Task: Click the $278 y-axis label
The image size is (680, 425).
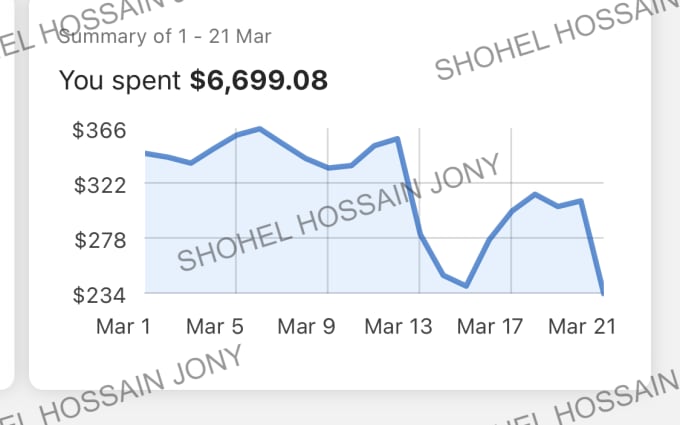Action: 100,240
